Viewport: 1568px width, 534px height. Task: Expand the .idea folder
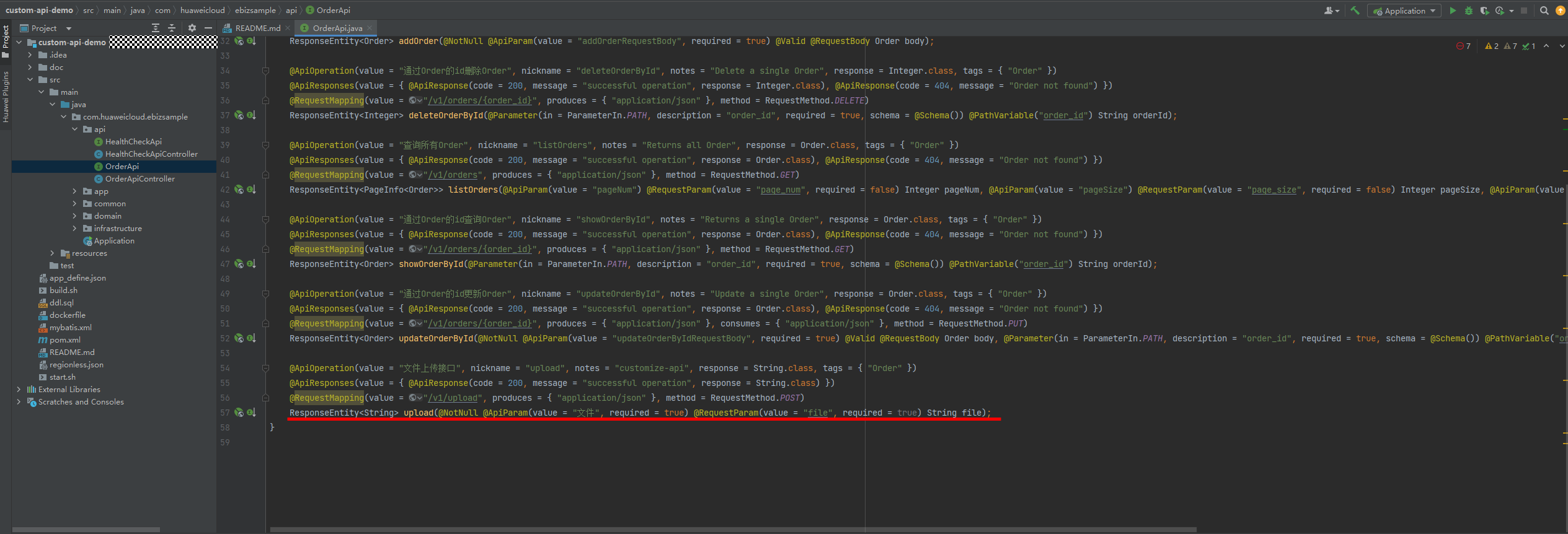30,55
